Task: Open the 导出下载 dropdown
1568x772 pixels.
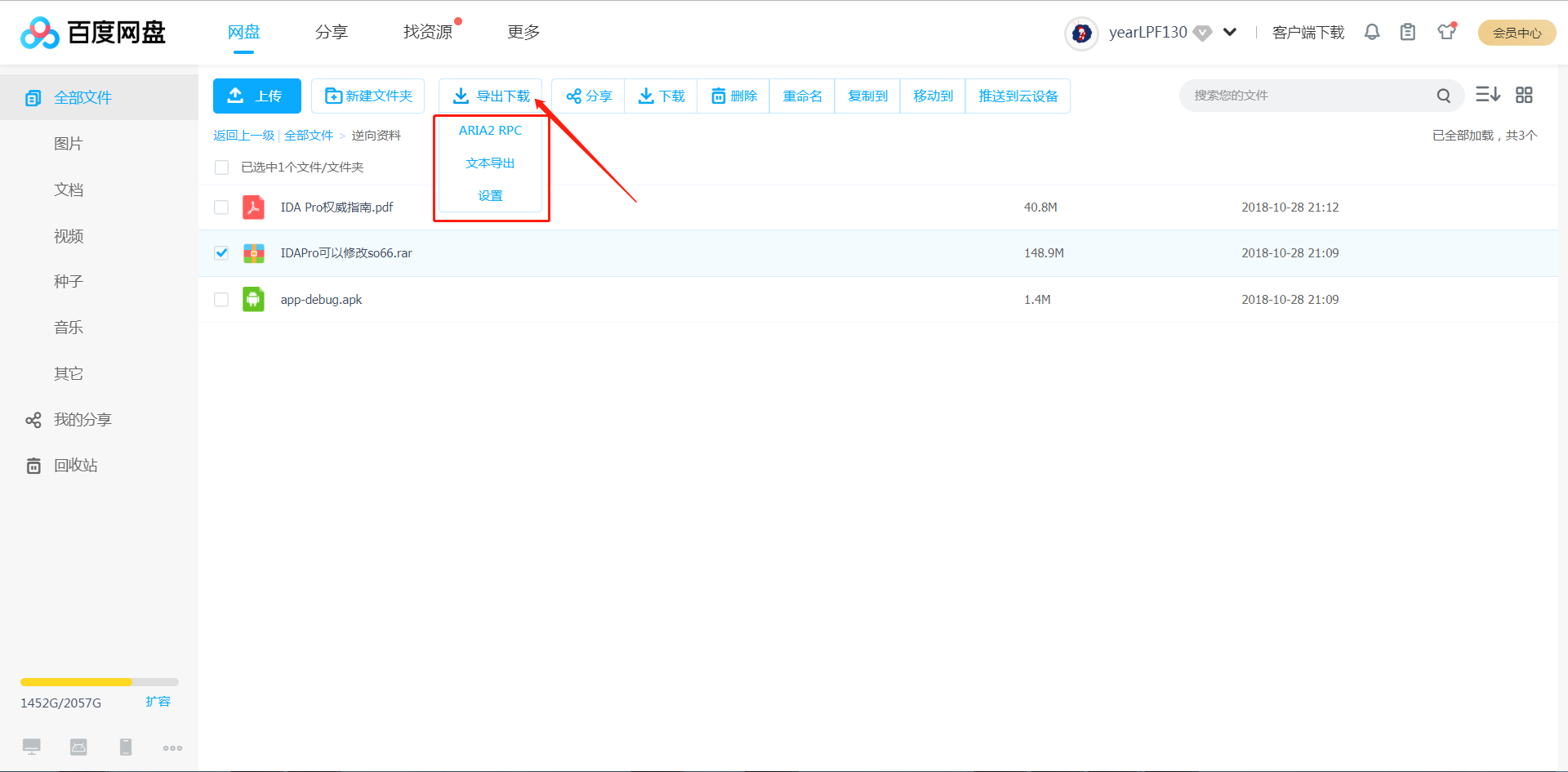Action: point(491,96)
